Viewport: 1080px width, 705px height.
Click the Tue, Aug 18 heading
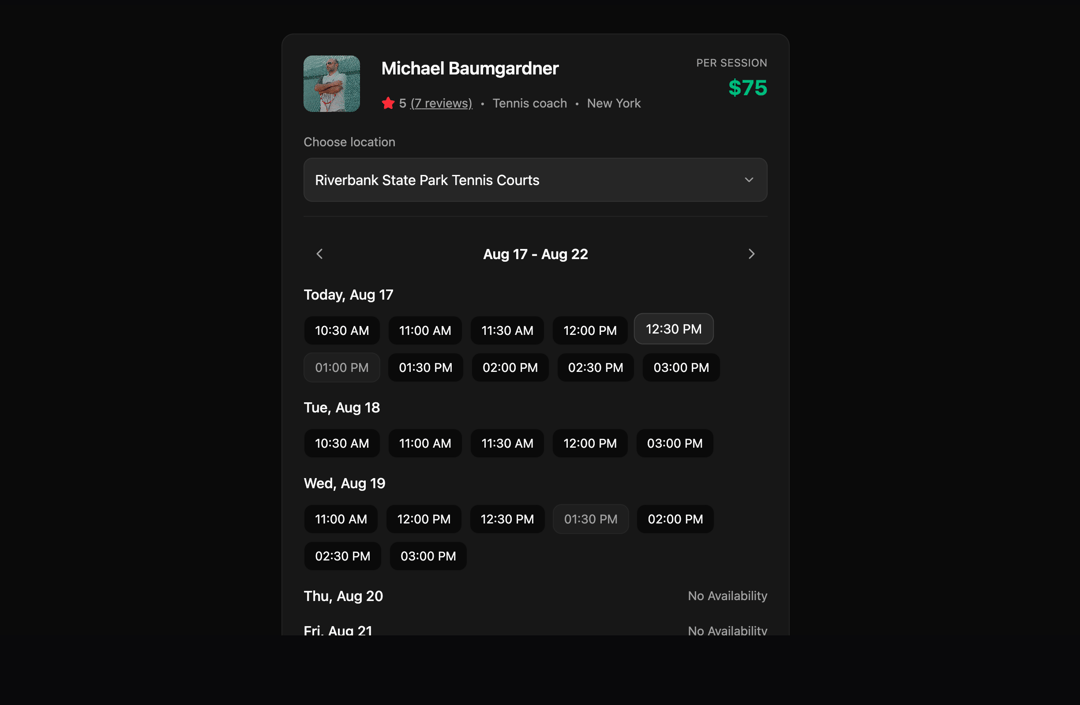[342, 408]
